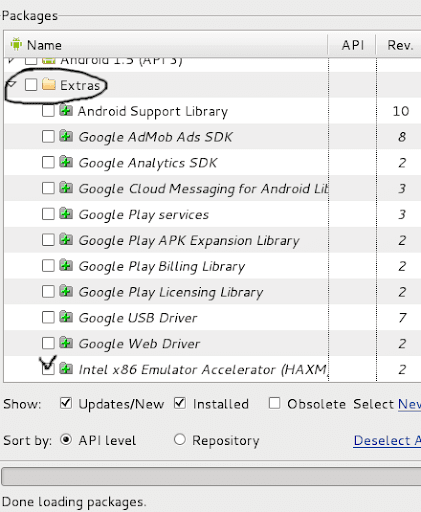Click the 'Done loading packages.' status text
421x512 pixels.
[74, 502]
